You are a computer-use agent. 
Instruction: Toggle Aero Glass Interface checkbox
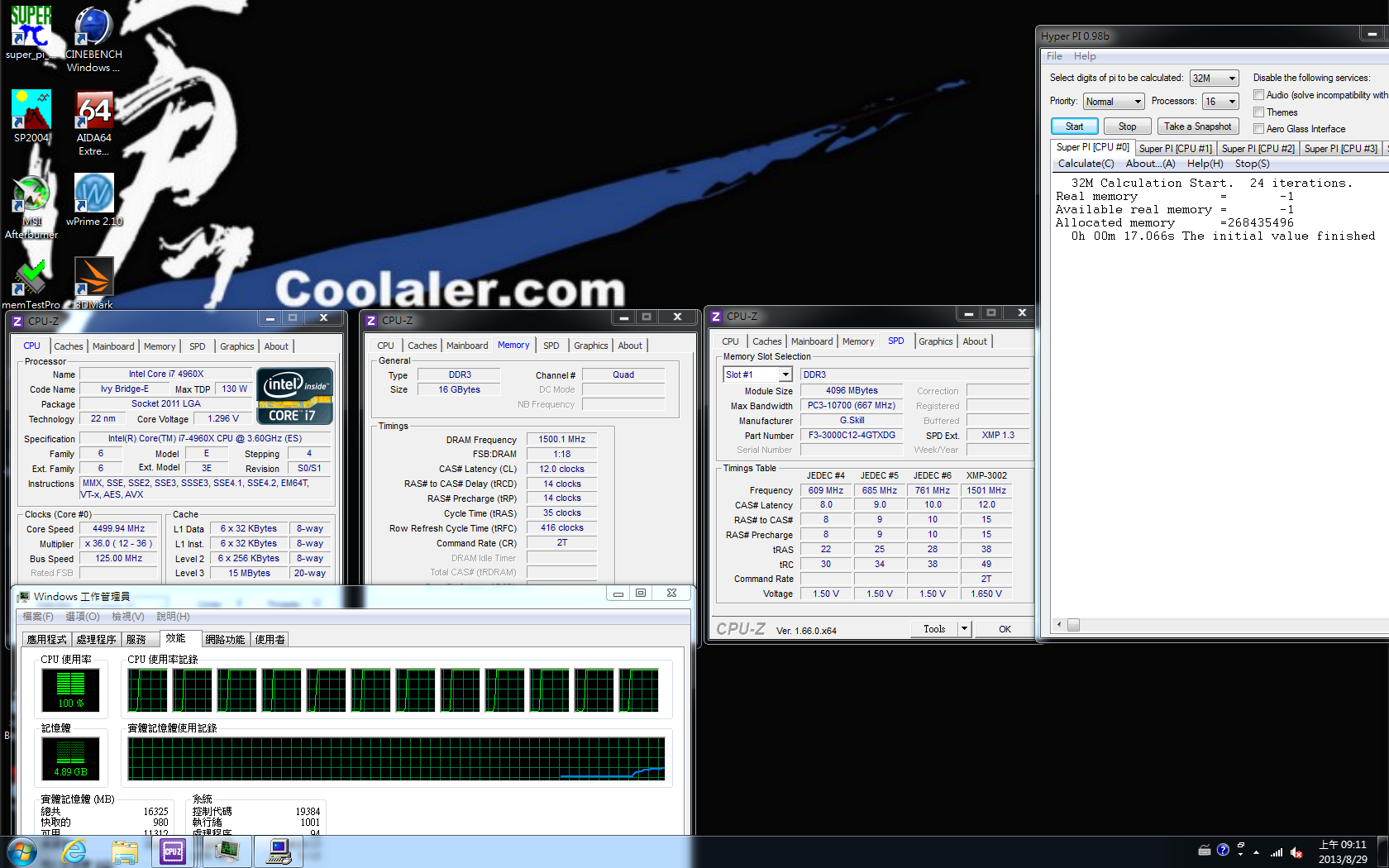(1258, 128)
